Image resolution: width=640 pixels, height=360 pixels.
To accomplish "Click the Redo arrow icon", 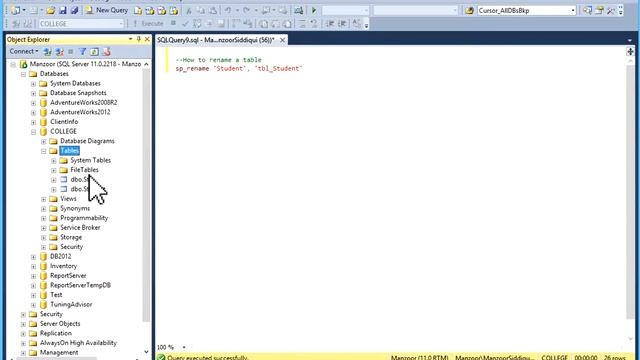I will point(247,10).
